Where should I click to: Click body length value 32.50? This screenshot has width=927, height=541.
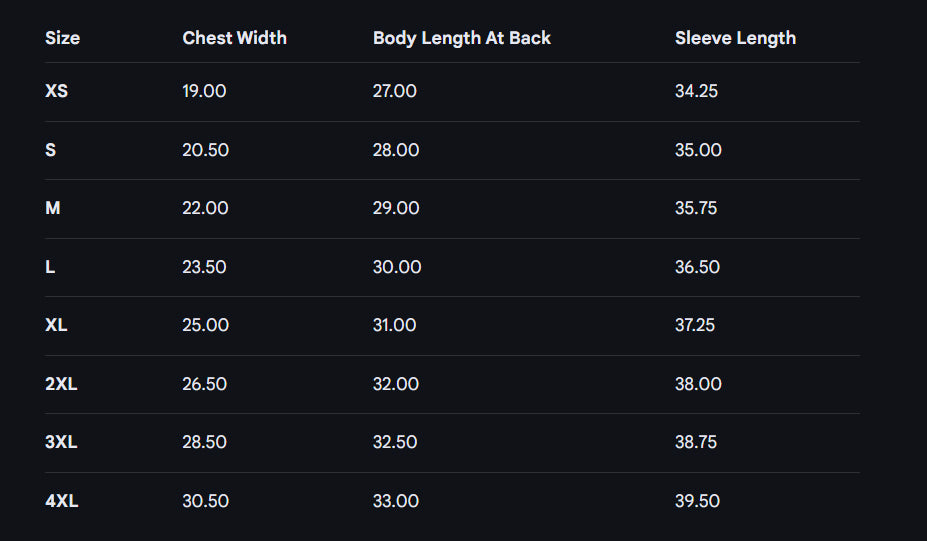click(x=396, y=442)
